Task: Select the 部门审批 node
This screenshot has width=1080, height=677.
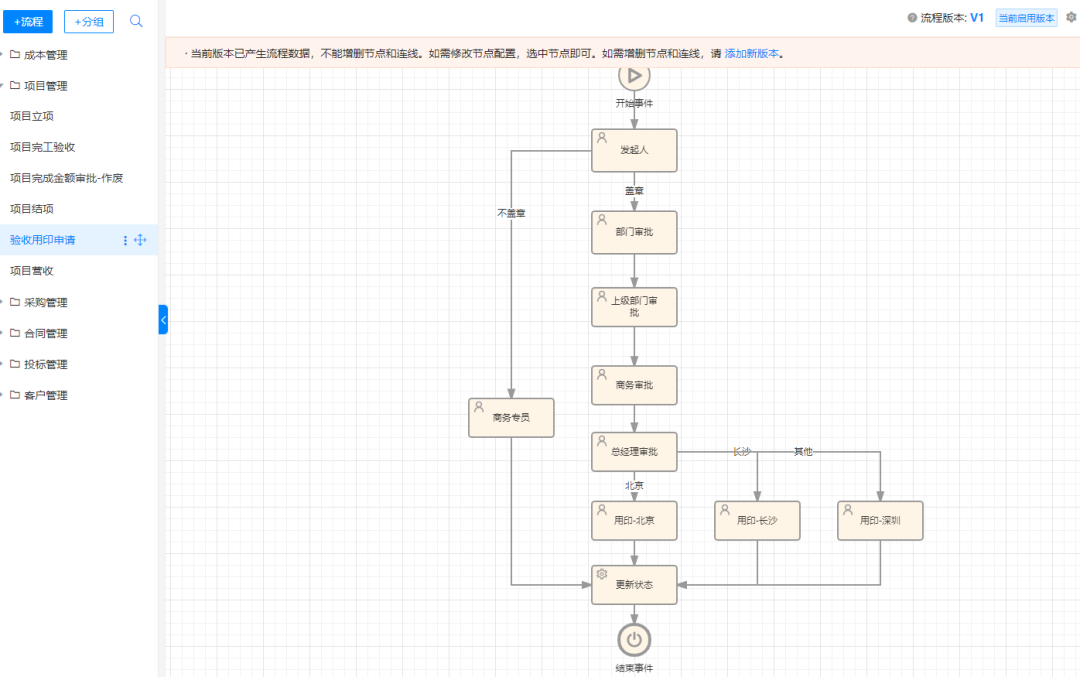Action: pyautogui.click(x=634, y=232)
